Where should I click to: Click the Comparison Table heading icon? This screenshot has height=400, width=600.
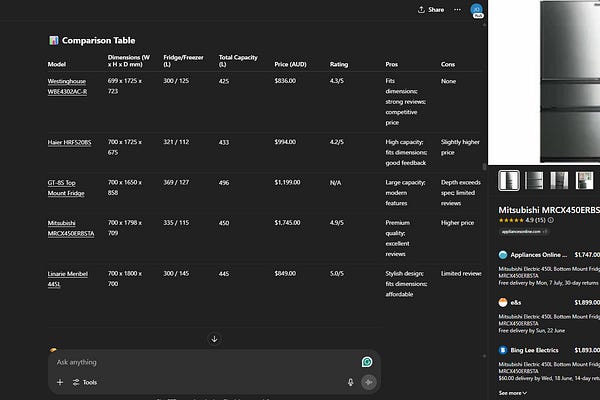pyautogui.click(x=54, y=40)
